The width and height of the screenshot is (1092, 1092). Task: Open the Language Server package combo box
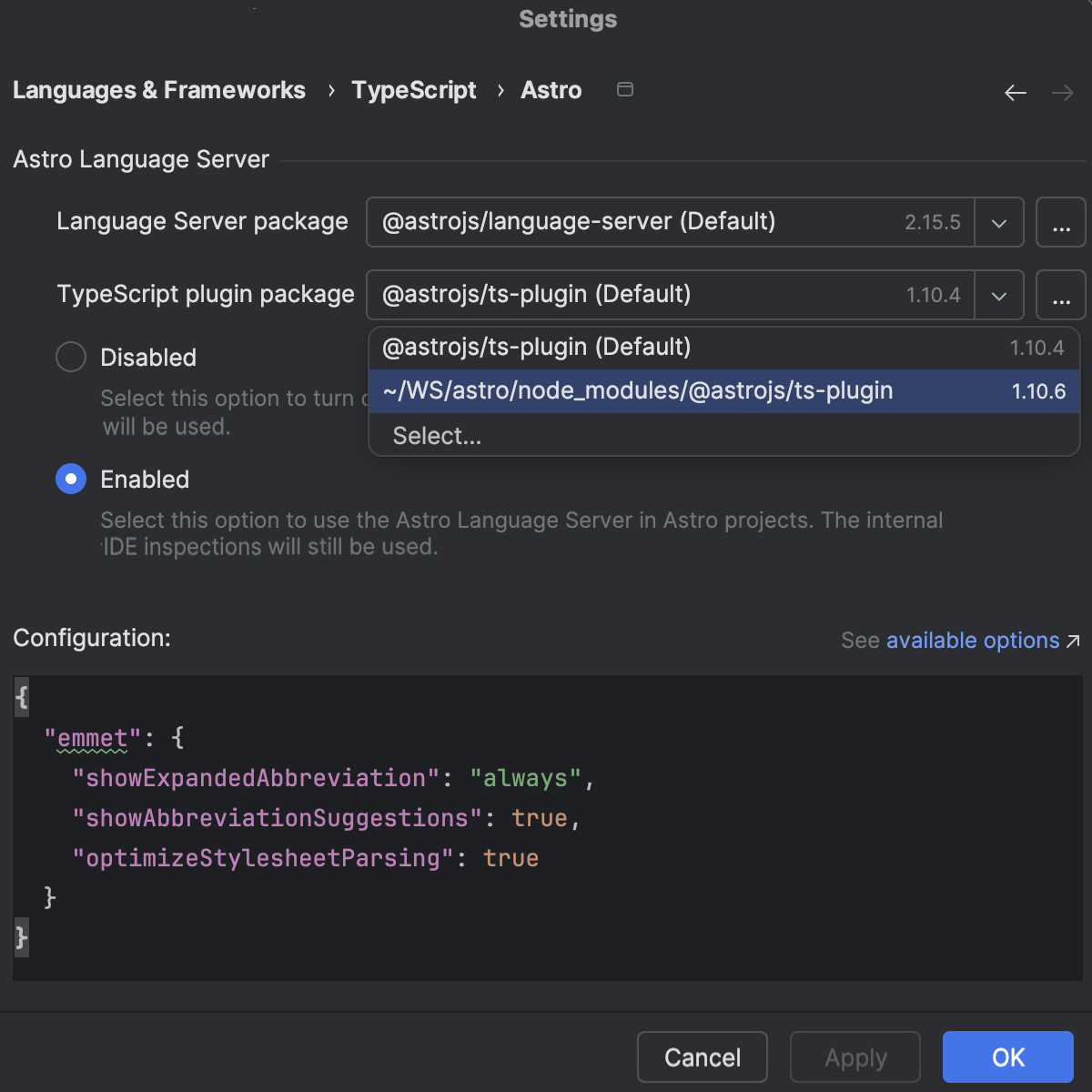tap(694, 222)
